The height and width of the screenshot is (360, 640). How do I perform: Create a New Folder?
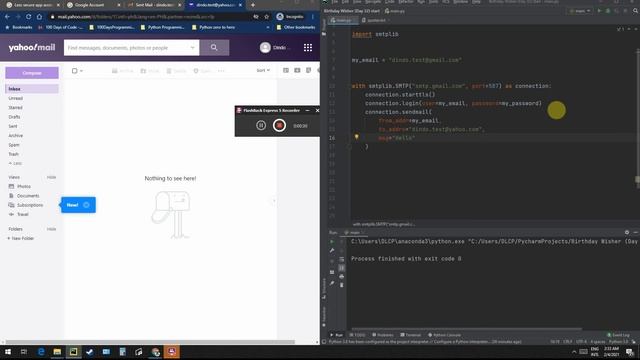(x=21, y=238)
